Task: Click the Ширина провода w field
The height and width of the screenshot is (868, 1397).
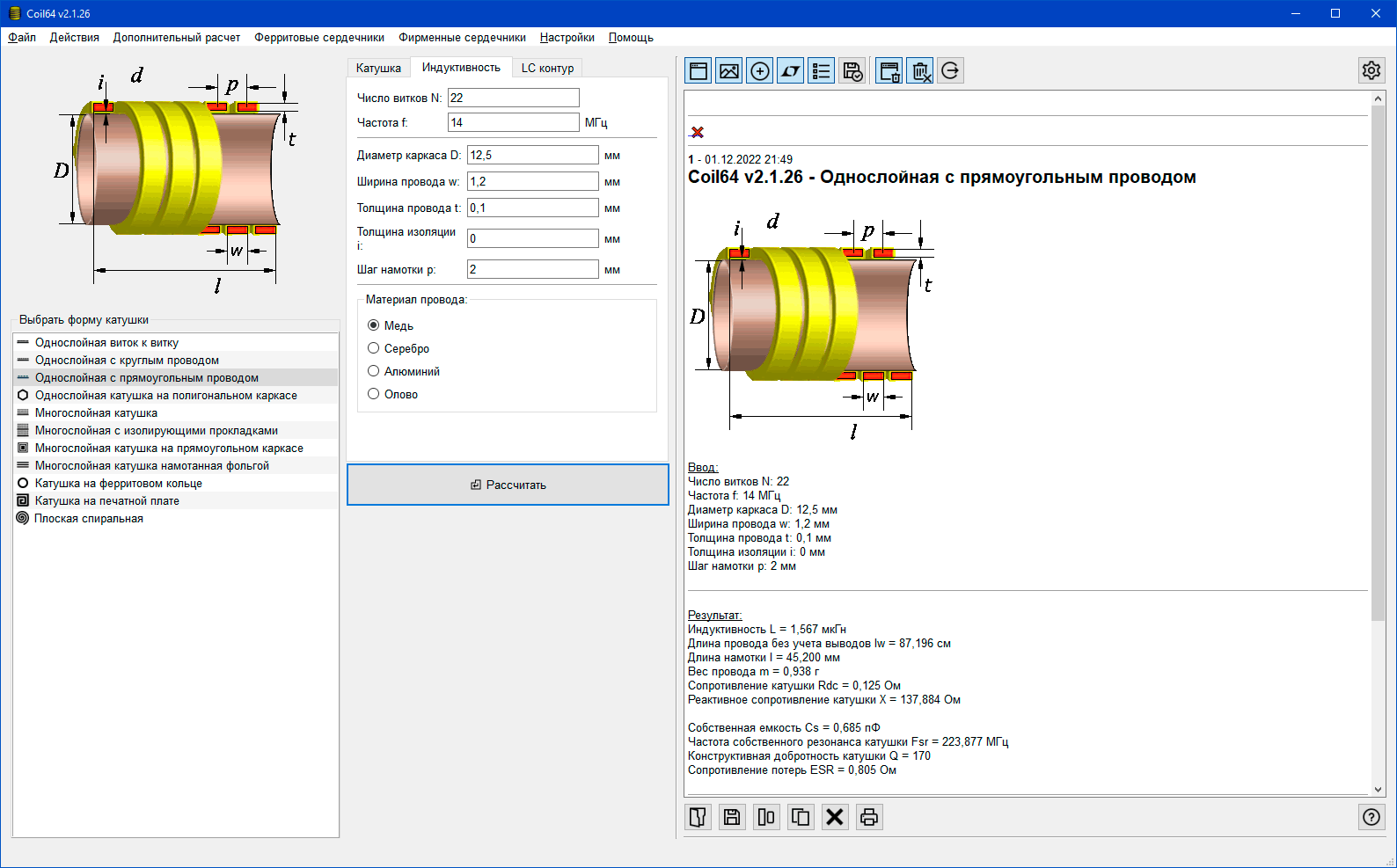Action: [533, 181]
